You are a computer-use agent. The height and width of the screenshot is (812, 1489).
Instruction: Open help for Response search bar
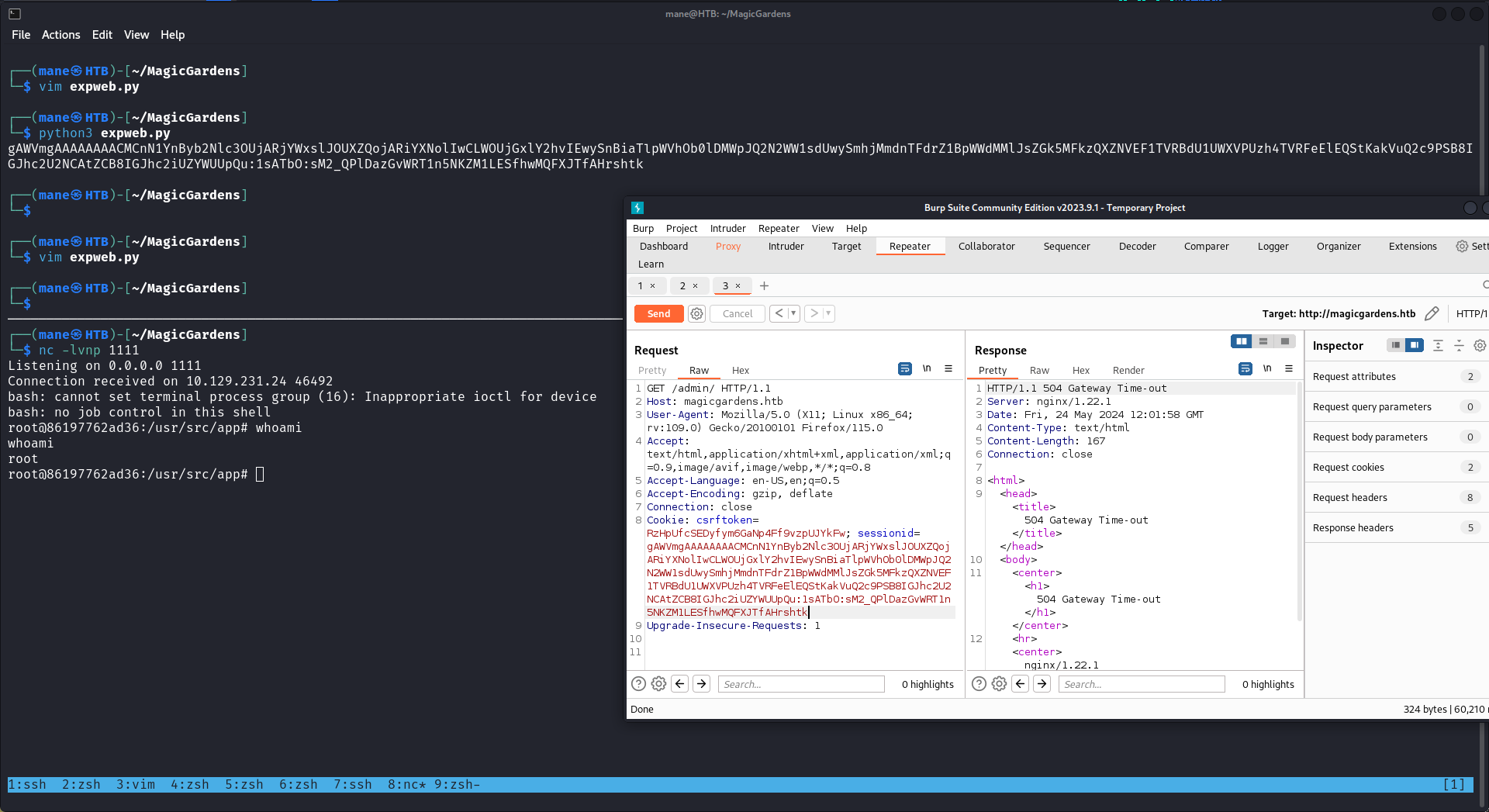[x=979, y=684]
